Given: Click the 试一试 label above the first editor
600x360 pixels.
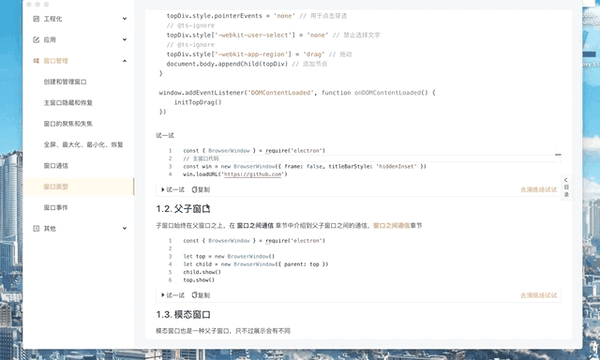Looking at the screenshot, I should coord(165,135).
